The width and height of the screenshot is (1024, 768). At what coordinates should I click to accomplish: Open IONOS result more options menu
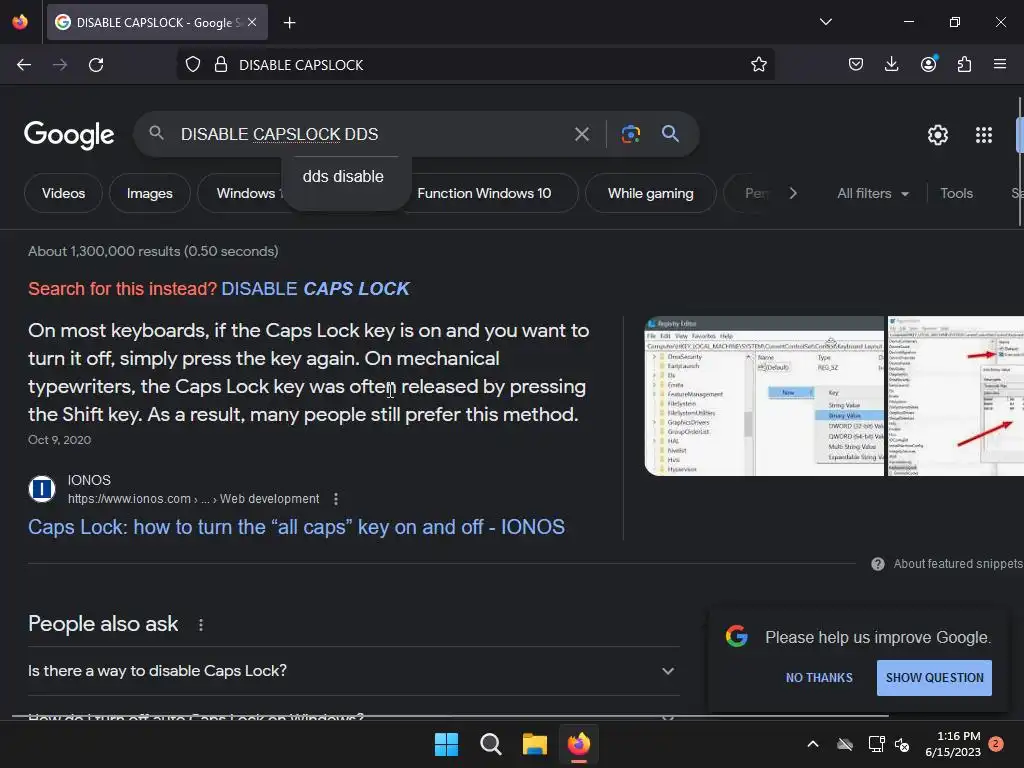coord(336,499)
